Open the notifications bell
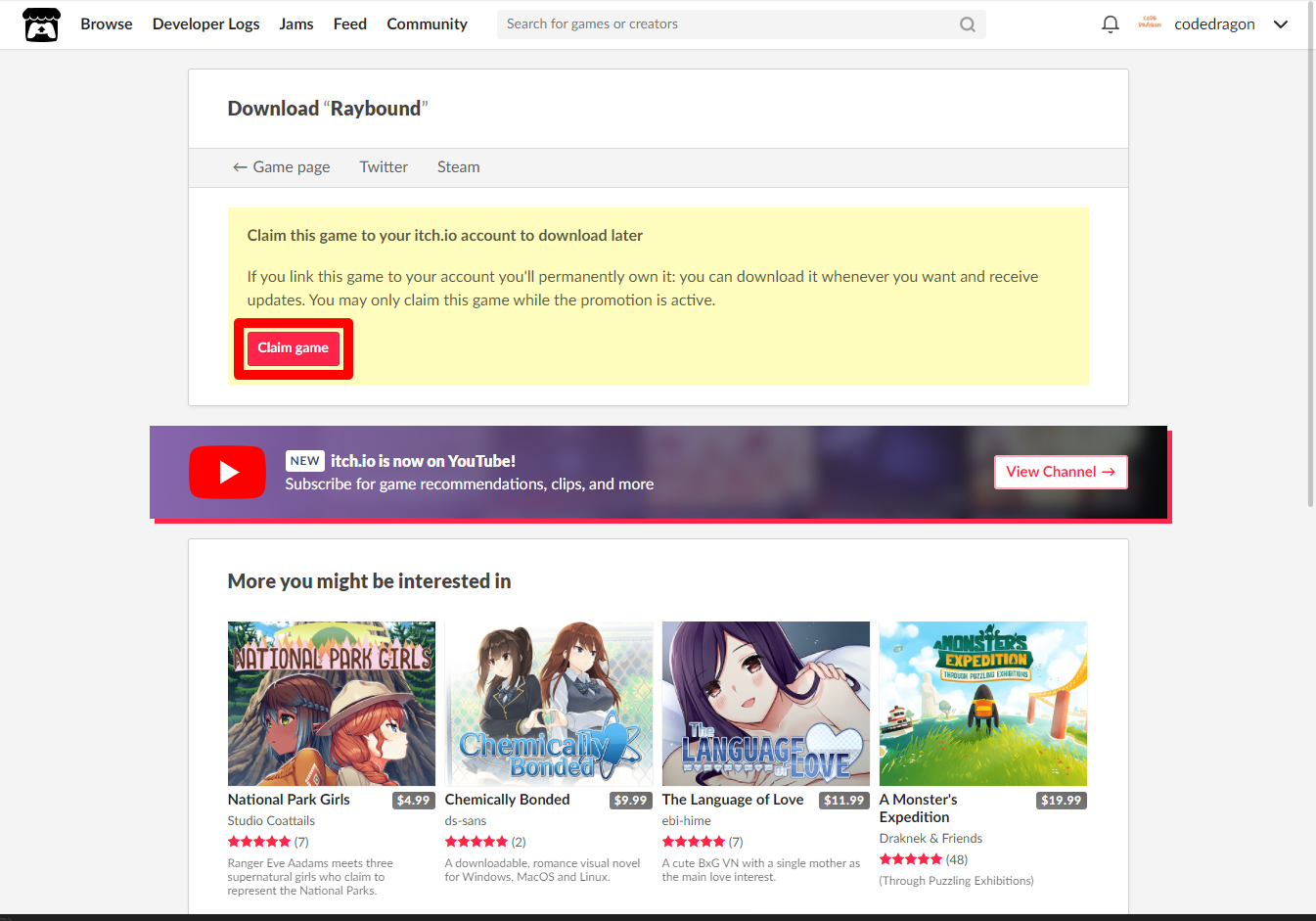 point(1110,24)
